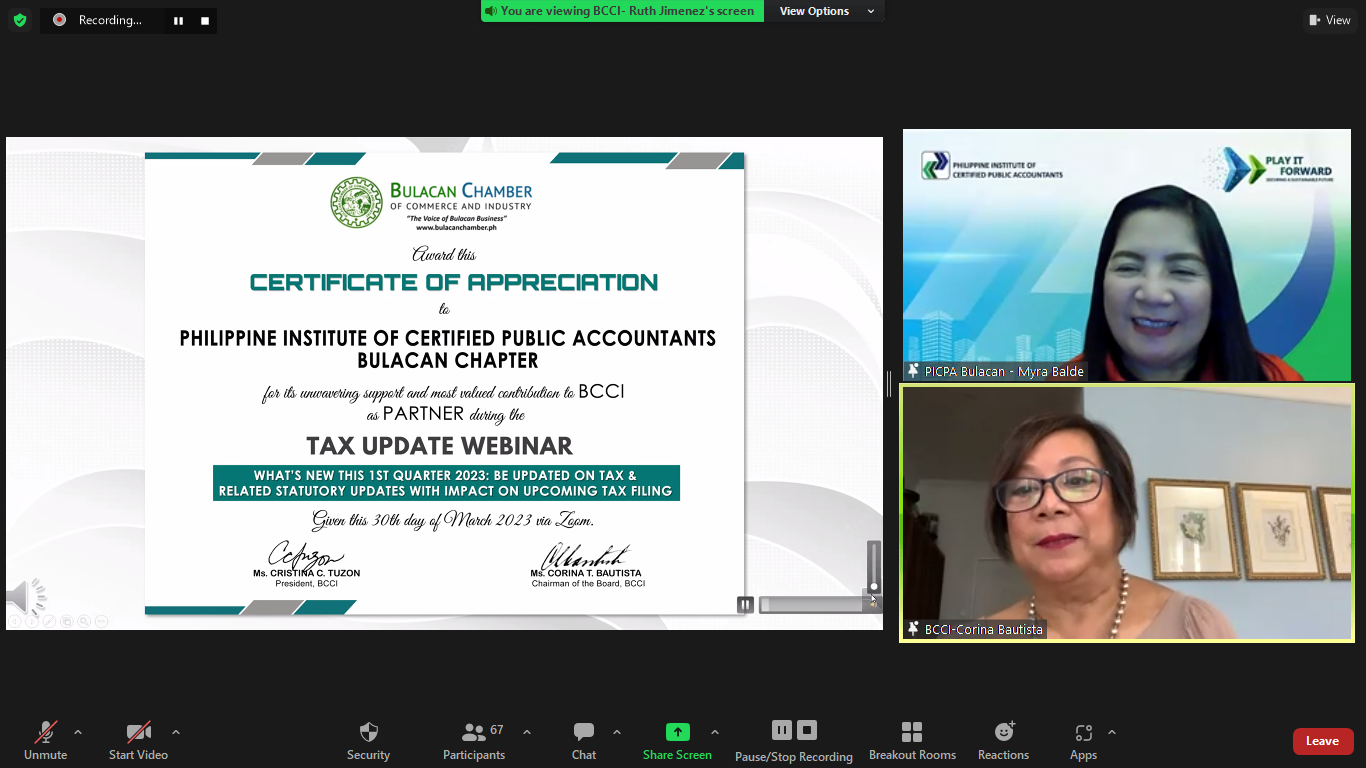This screenshot has width=1366, height=768.
Task: Click the pin icon on Myra Balde's name
Action: coord(913,371)
